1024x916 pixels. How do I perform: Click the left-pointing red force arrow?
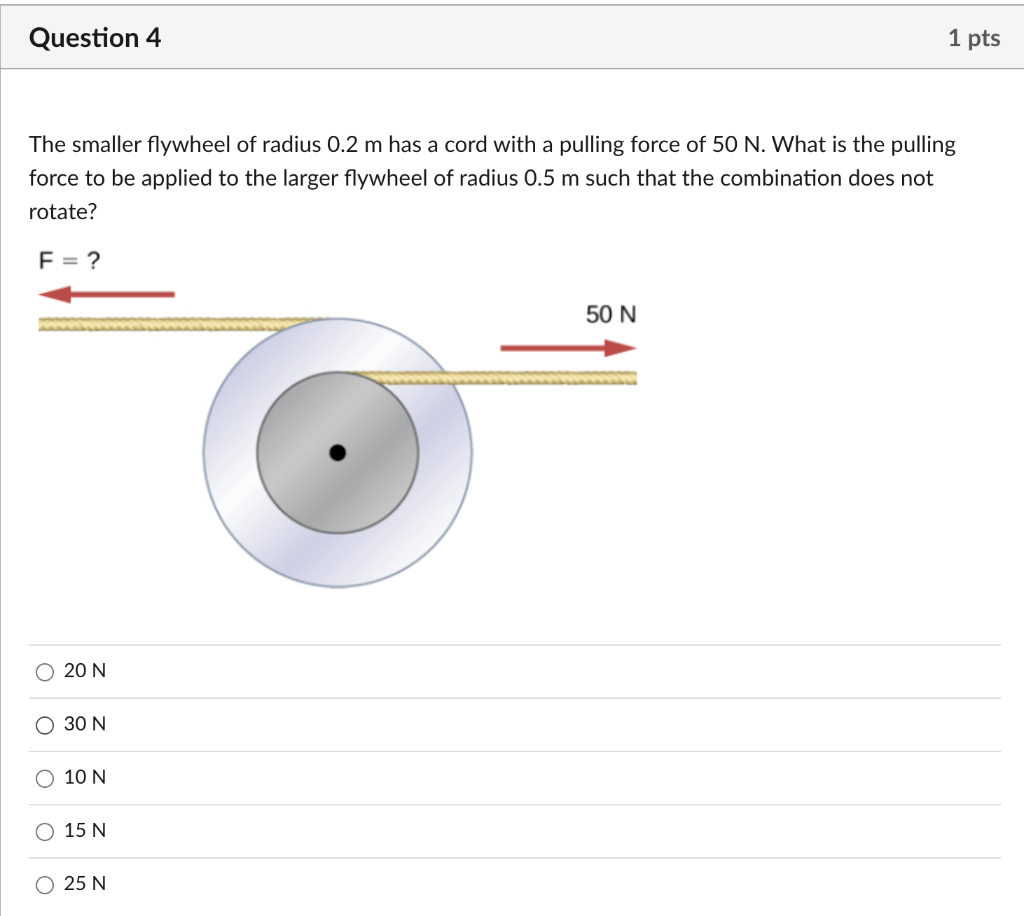[x=105, y=293]
